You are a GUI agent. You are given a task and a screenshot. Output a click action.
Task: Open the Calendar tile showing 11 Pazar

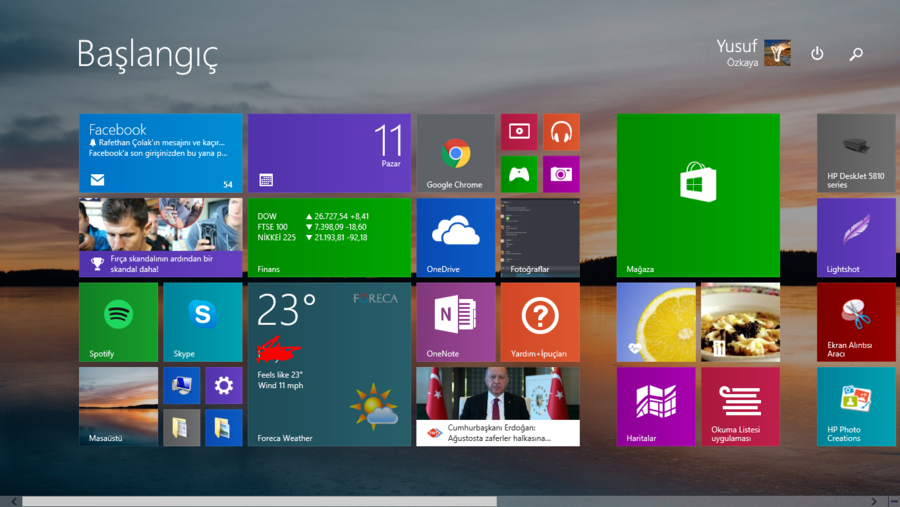(329, 153)
